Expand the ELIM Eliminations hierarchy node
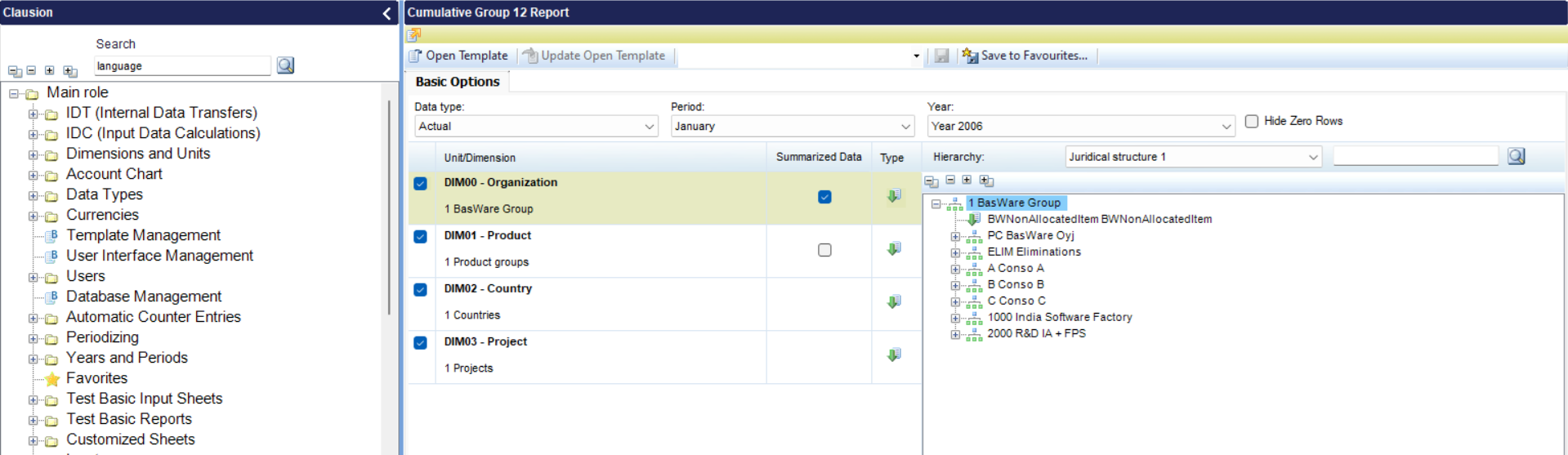 coord(955,252)
